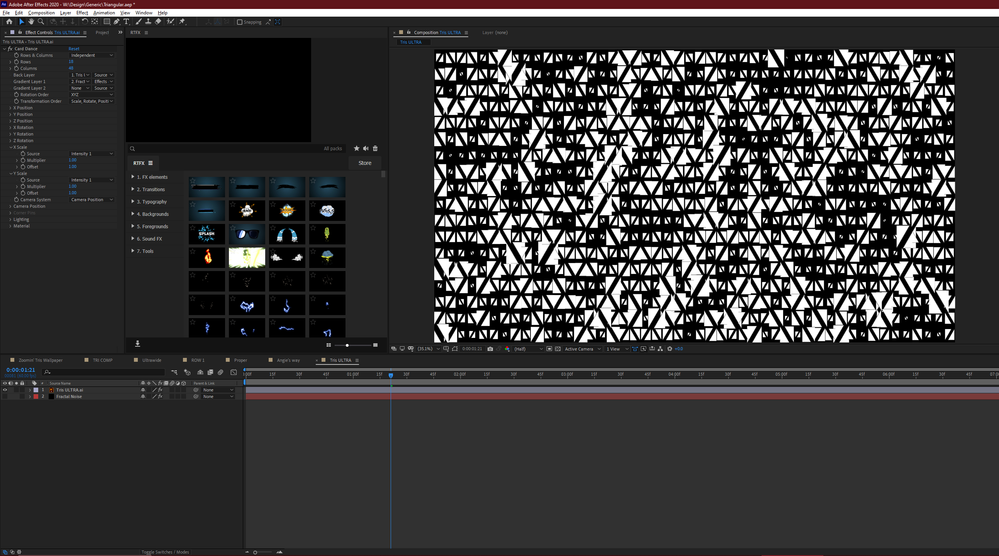This screenshot has height=556, width=999.
Task: Toggle fx switch on Tris ULTRA.ai layer
Action: pyautogui.click(x=160, y=390)
